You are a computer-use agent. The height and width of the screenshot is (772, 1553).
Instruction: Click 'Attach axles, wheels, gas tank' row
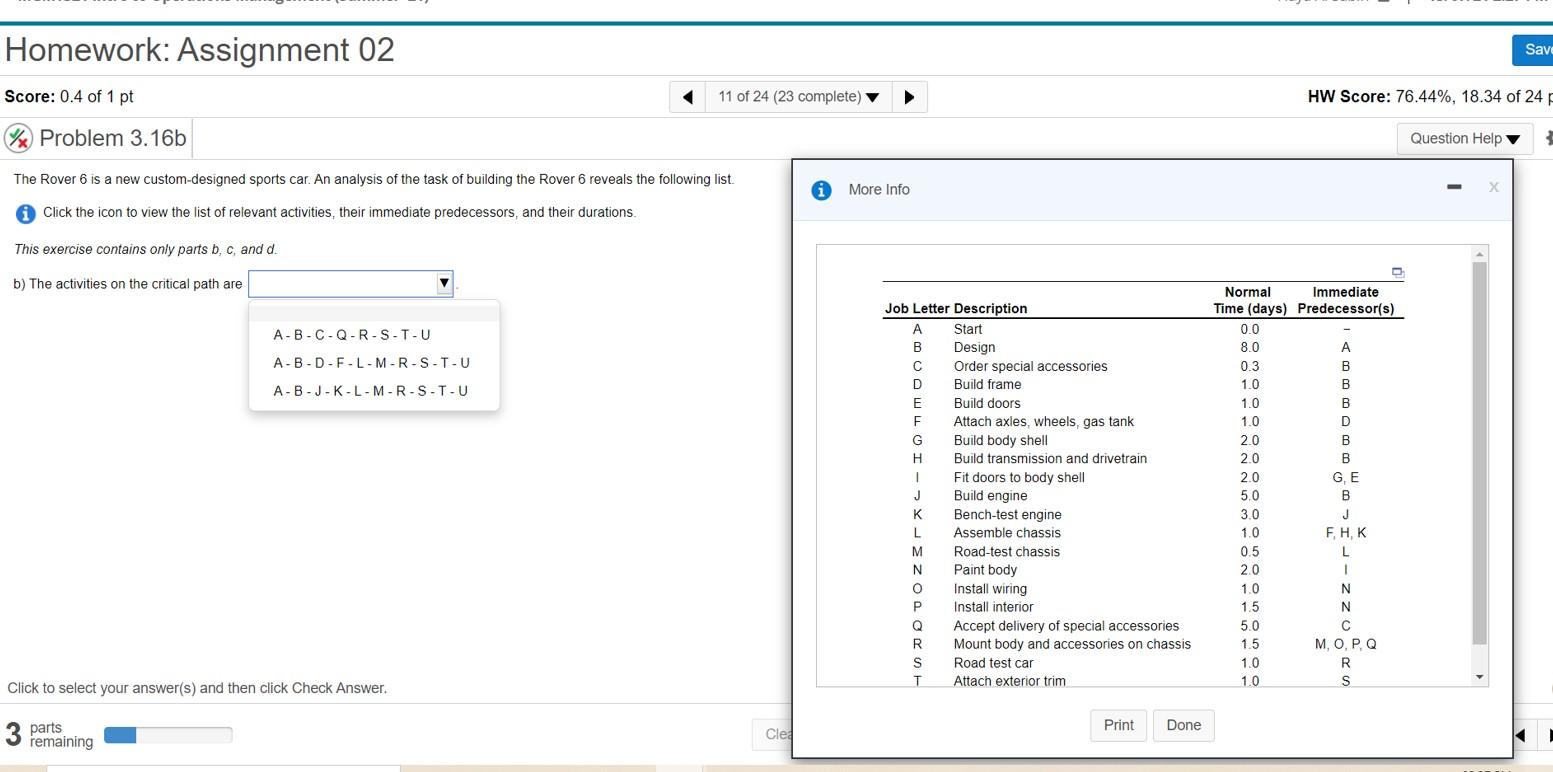coord(1043,422)
